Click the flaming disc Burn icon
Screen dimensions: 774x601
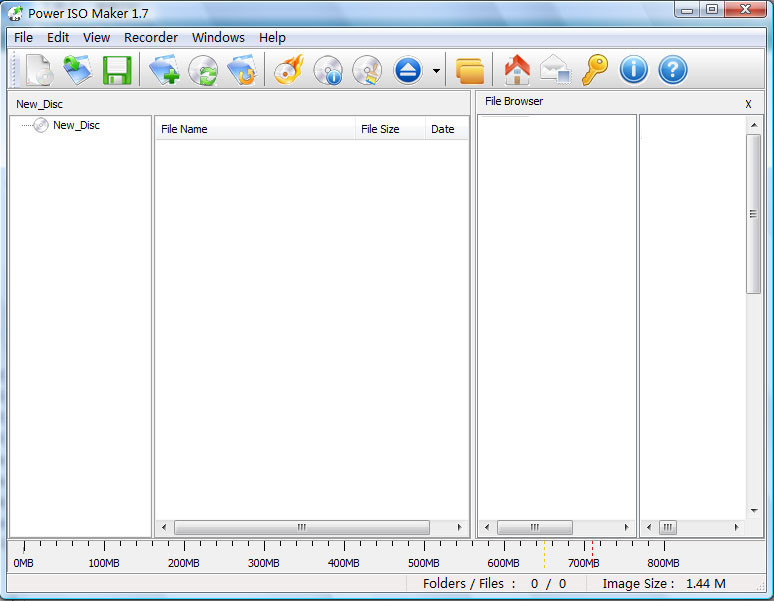[x=289, y=70]
